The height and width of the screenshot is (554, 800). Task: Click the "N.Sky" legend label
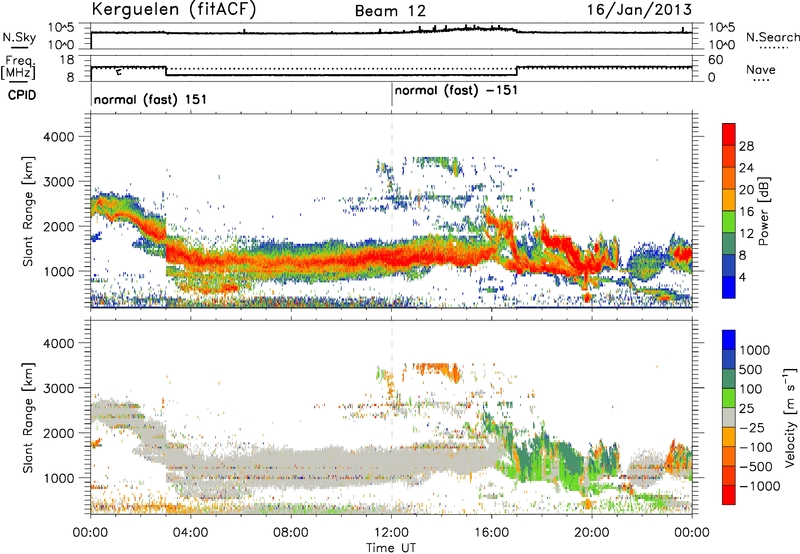pos(19,37)
